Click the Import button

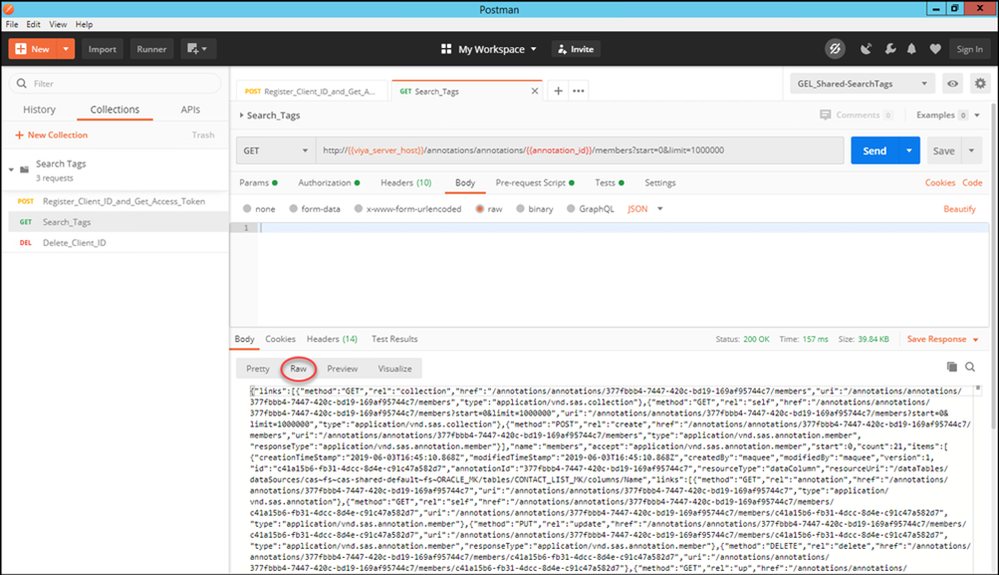102,49
